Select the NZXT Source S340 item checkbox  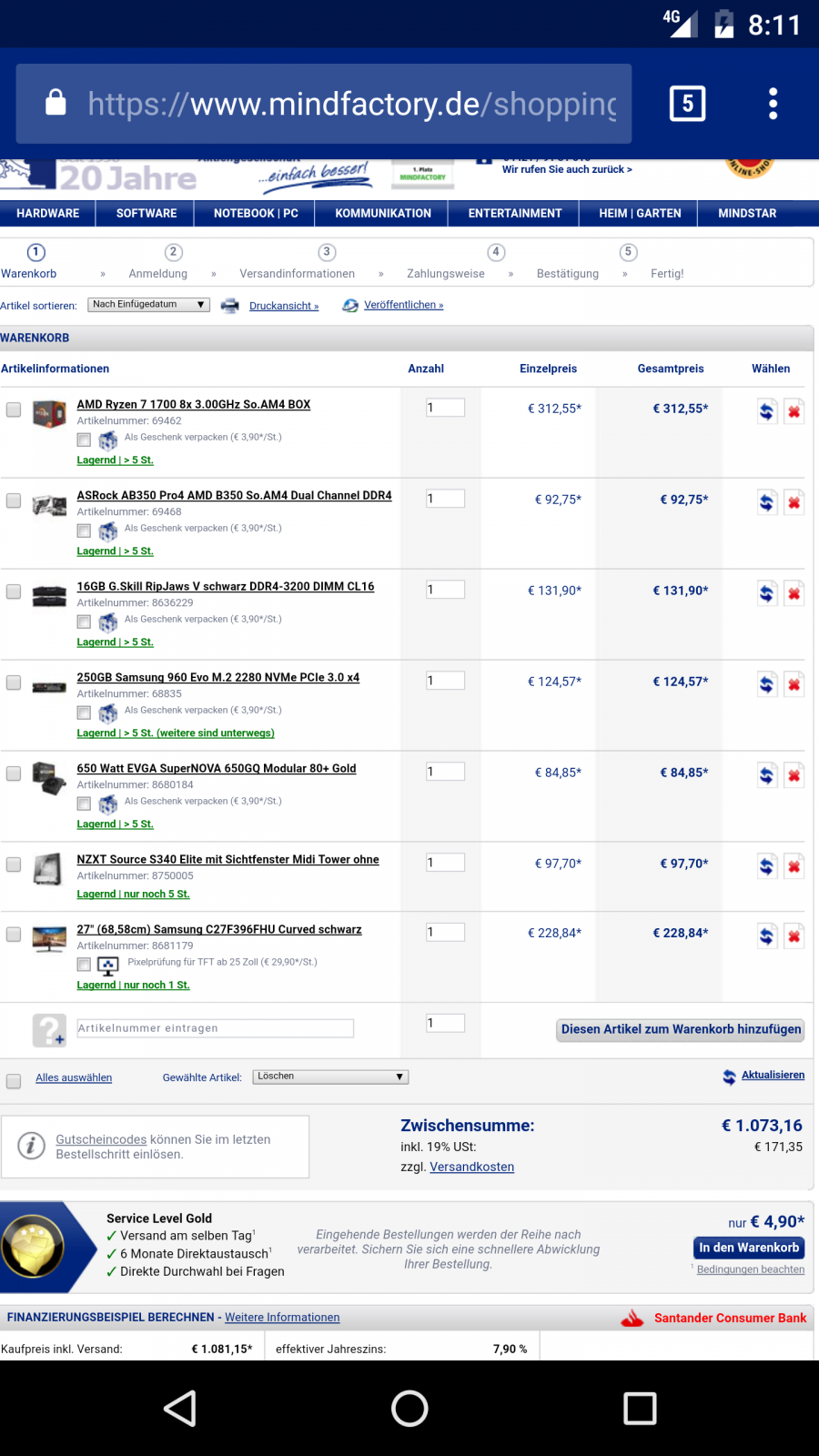(14, 864)
